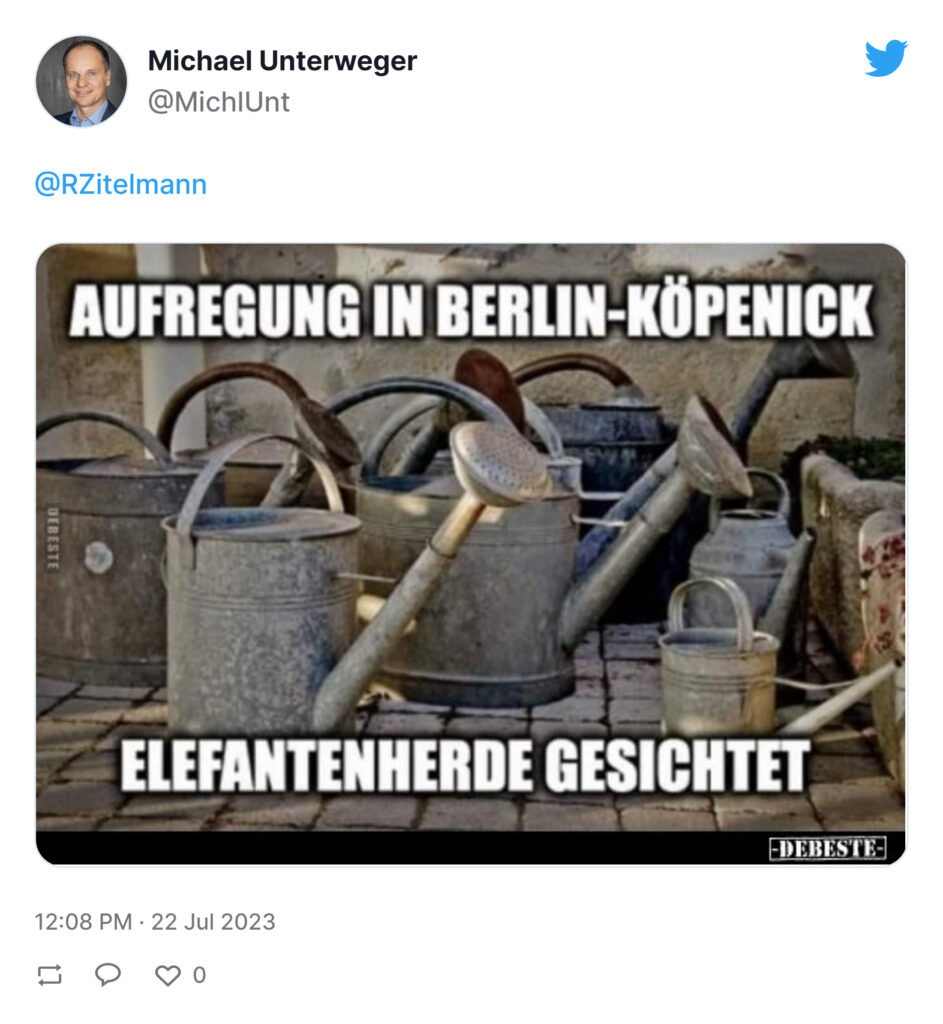Open the reply speech bubble icon
Viewport: 943px width, 1024px height.
click(x=108, y=974)
